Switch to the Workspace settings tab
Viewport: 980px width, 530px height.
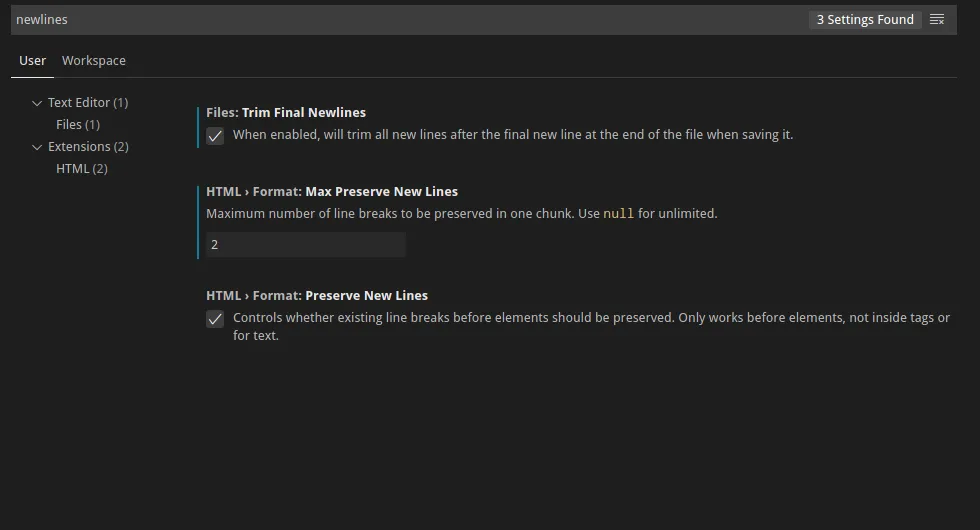click(94, 61)
